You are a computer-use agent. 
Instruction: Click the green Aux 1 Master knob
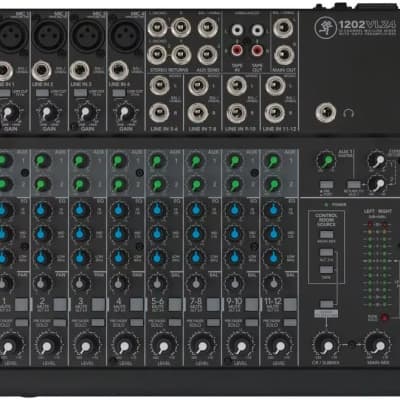[x=326, y=161]
